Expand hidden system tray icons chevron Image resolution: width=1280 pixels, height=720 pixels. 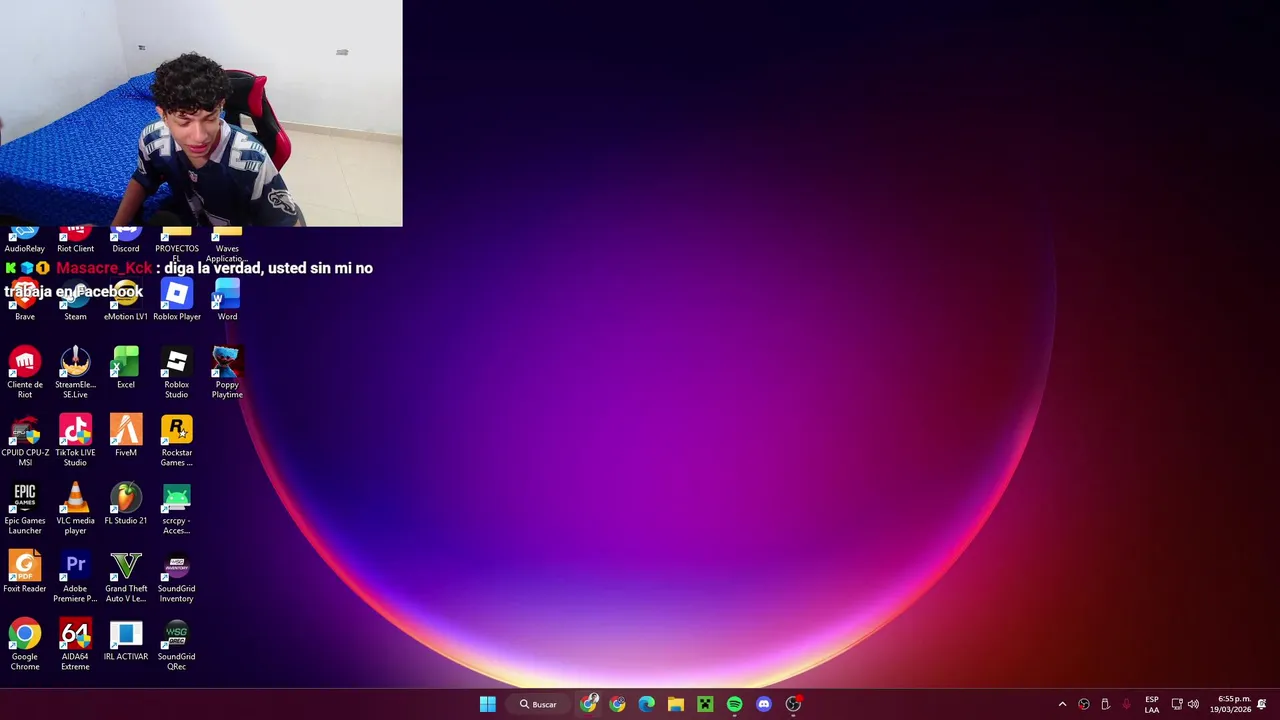click(x=1062, y=704)
